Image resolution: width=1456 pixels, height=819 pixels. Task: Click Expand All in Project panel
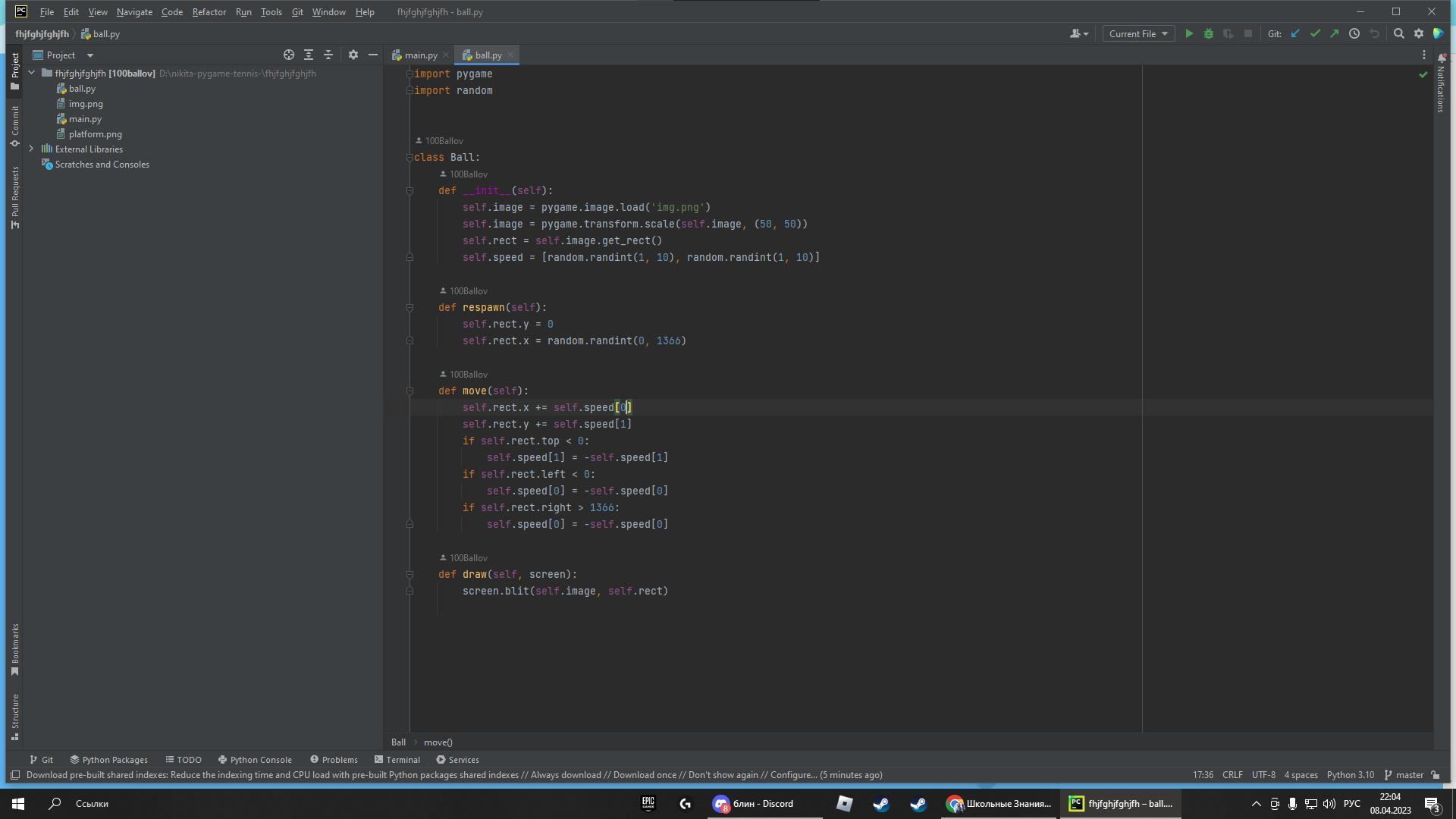(309, 55)
